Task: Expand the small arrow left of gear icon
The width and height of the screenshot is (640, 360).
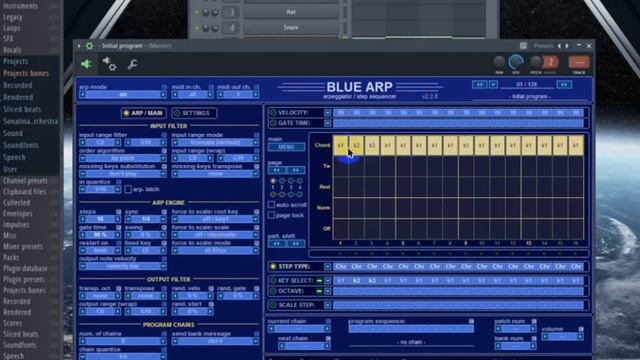Action: (x=79, y=46)
